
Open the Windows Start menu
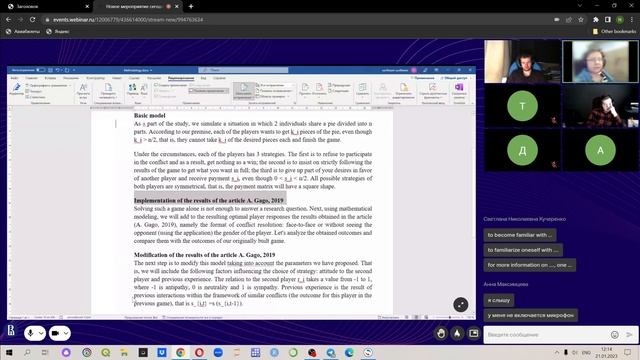point(9,352)
